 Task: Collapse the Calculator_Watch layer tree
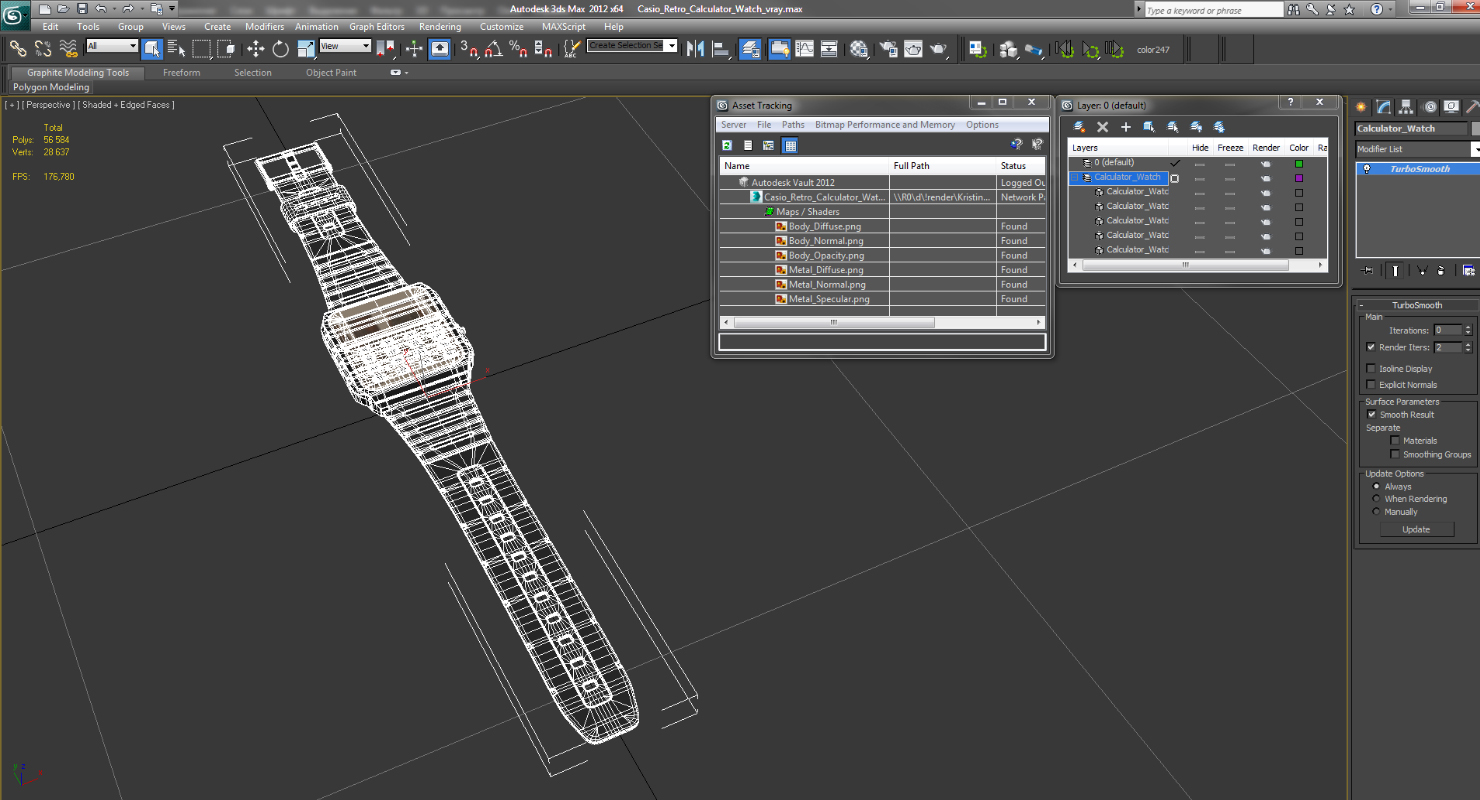(1075, 177)
